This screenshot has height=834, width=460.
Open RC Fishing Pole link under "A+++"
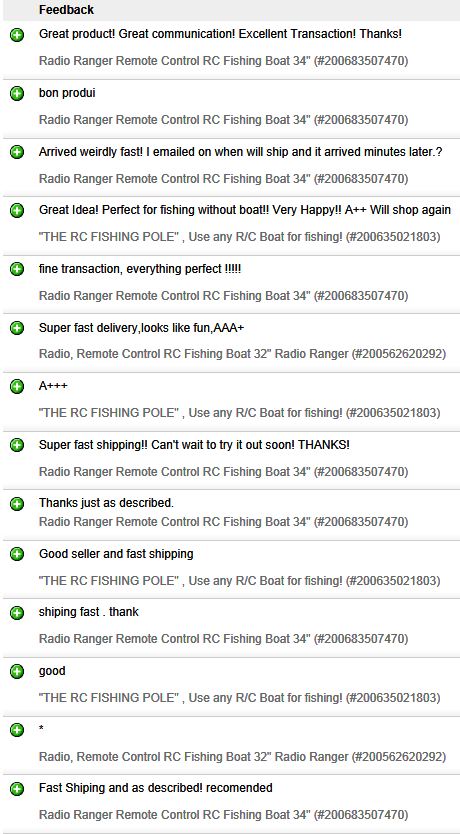[x=239, y=413]
